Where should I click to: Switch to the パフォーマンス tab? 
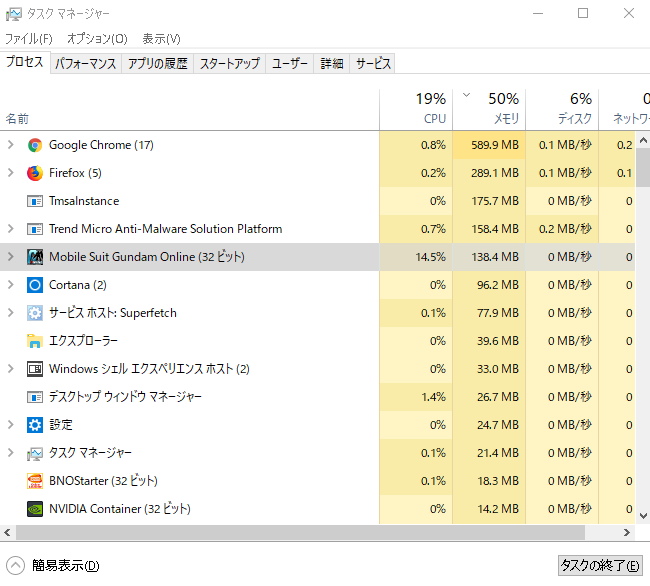click(86, 63)
